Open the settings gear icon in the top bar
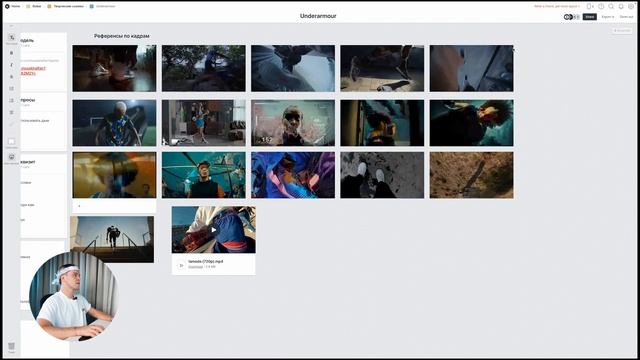Screen dimensions: 640x360 631,7
